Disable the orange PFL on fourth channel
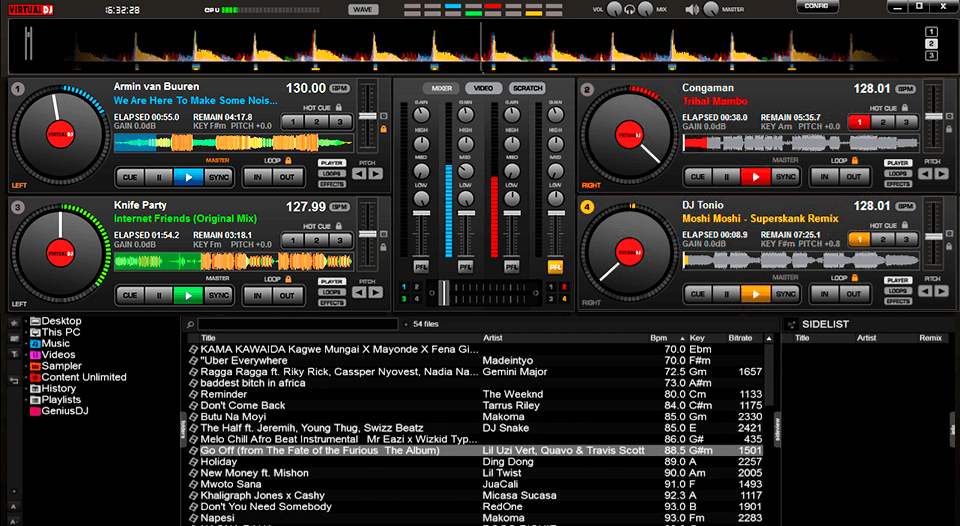This screenshot has height=526, width=960. [x=555, y=267]
